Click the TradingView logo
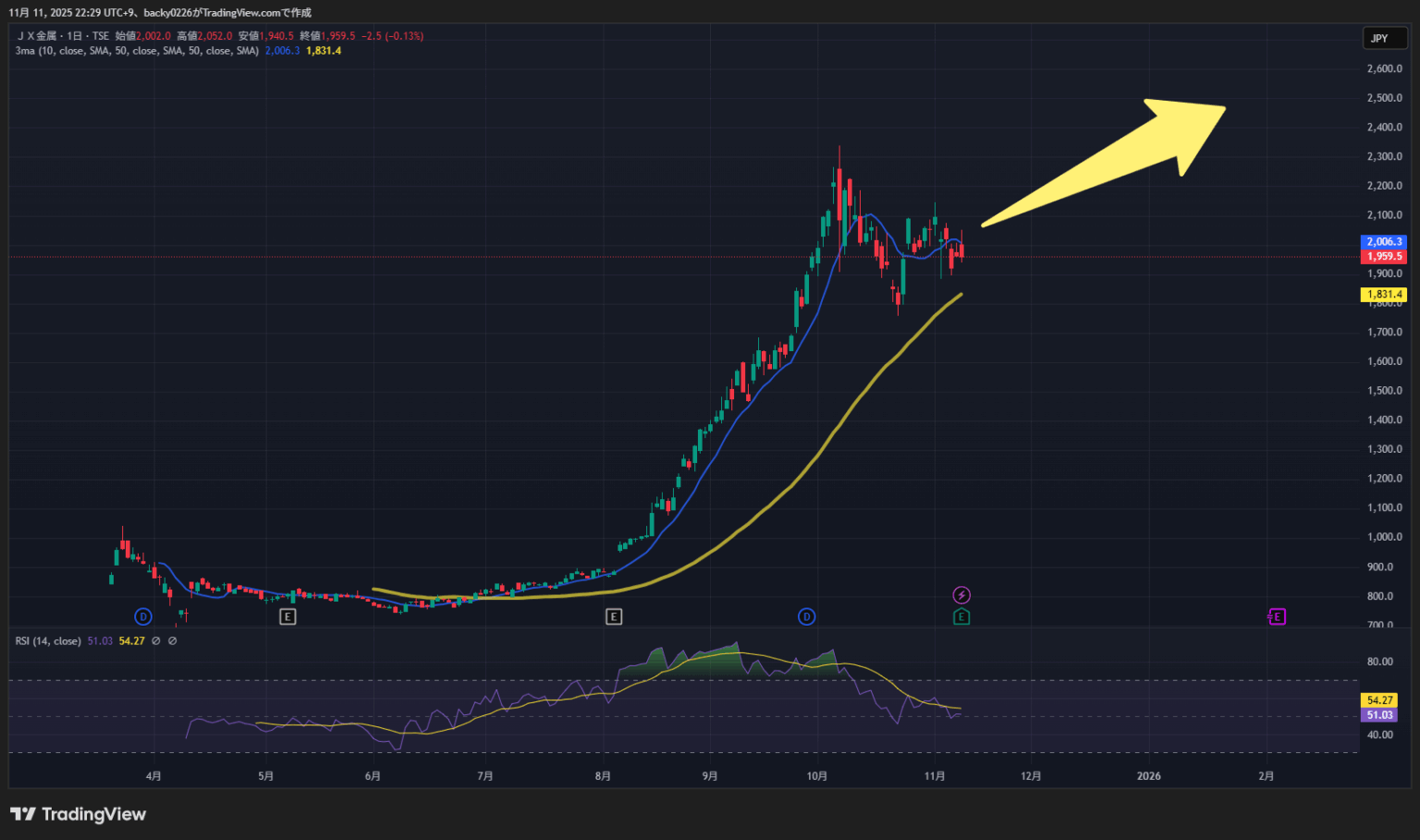1420x840 pixels. 79,814
